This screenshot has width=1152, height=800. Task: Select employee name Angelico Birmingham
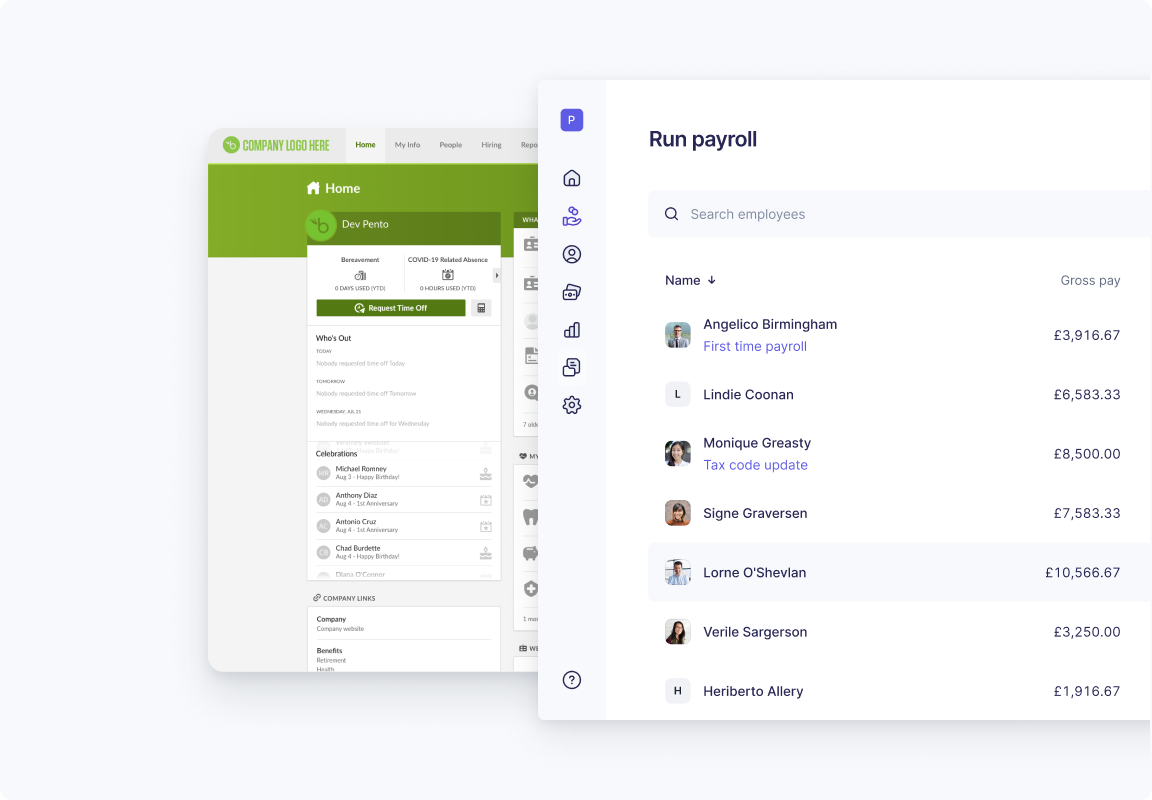click(x=770, y=324)
